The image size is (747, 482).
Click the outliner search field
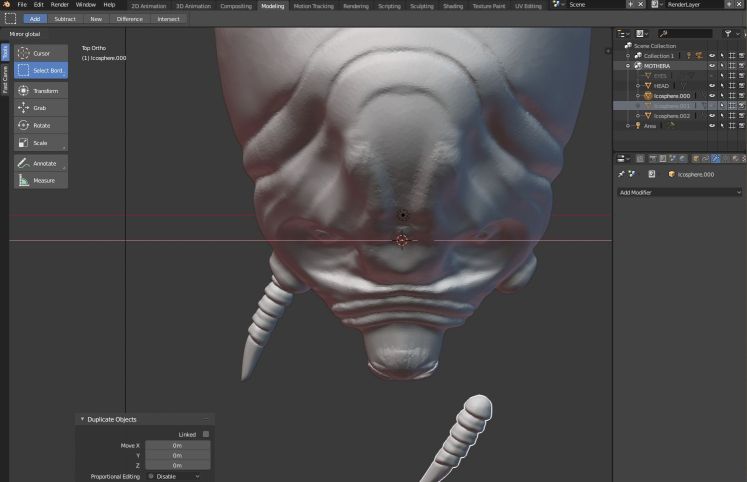tap(685, 33)
